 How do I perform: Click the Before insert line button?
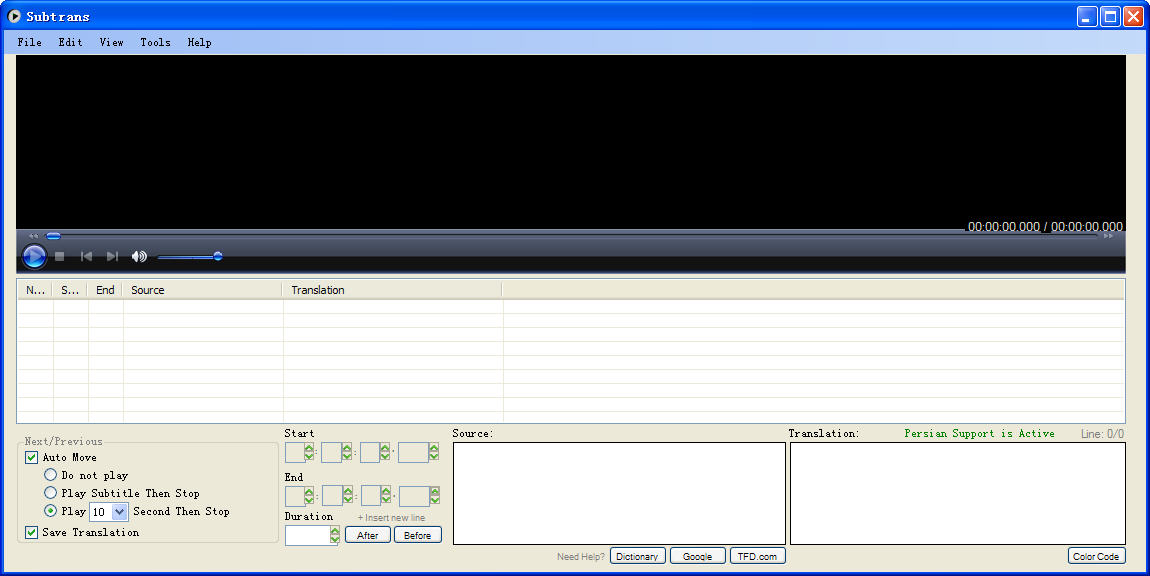(417, 535)
